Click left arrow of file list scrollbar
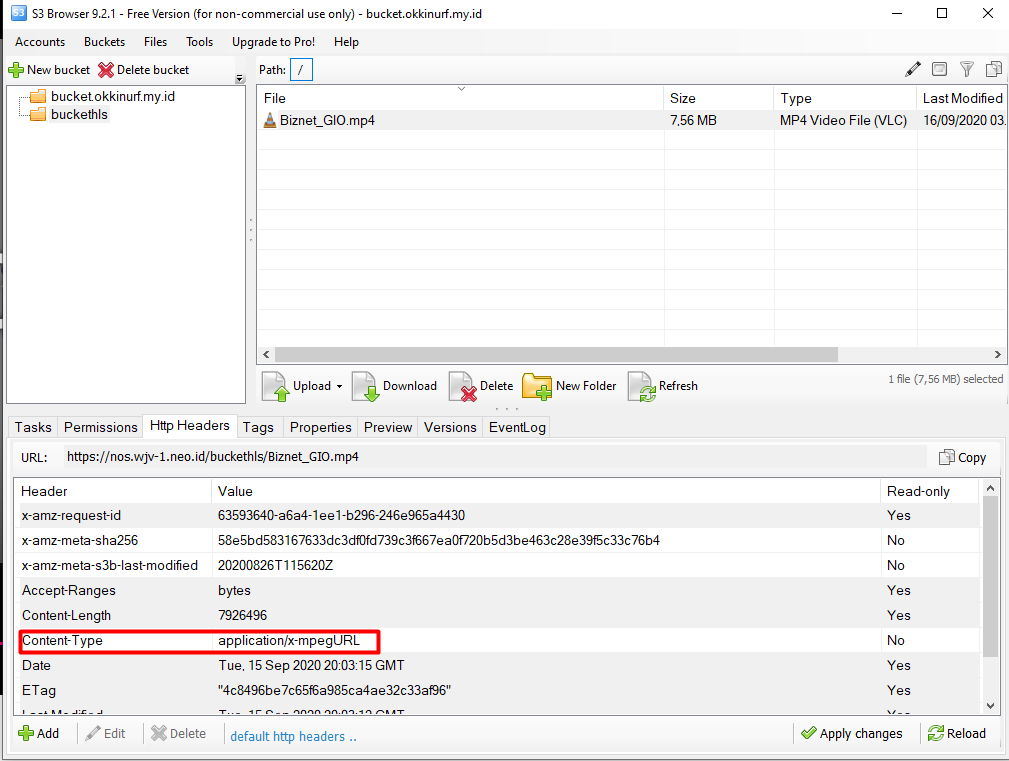The image size is (1009, 761). pyautogui.click(x=266, y=354)
